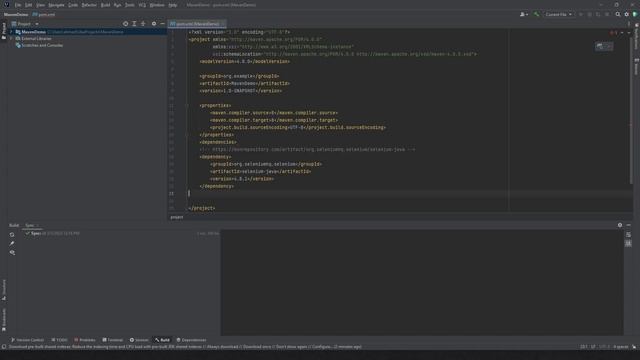Viewport: 640px width, 360px height.
Task: Open the VCS menu
Action: pos(142,5)
